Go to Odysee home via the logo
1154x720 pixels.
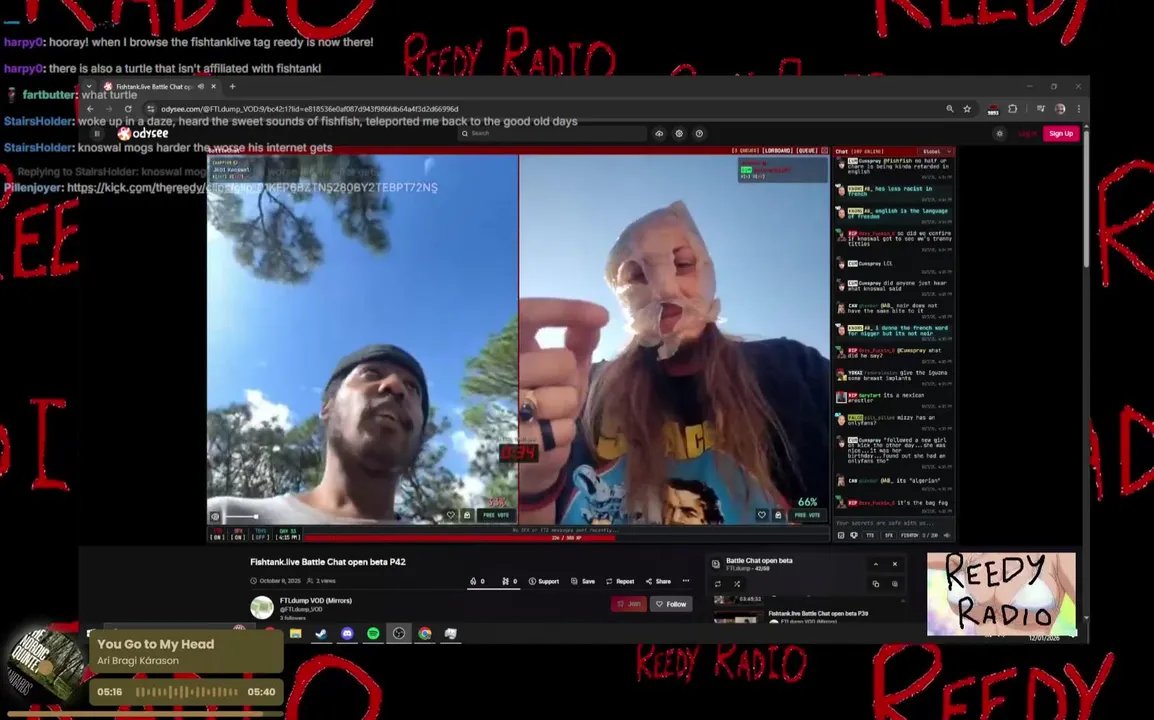click(x=144, y=133)
